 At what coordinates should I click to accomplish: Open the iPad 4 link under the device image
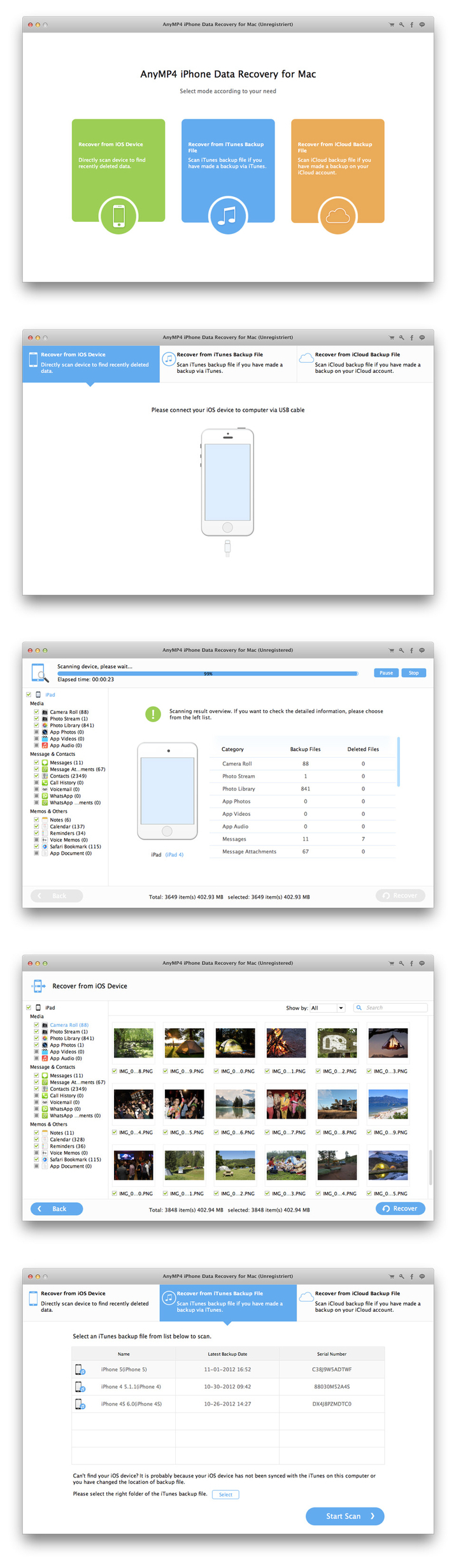click(x=174, y=855)
